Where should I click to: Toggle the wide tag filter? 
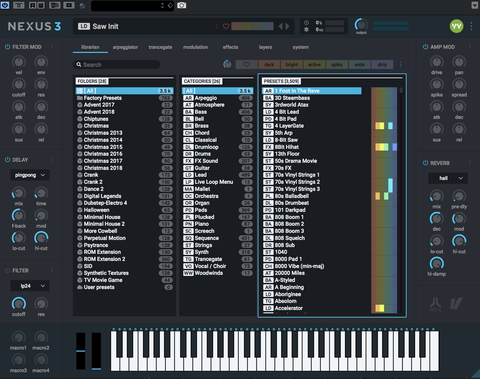359,65
